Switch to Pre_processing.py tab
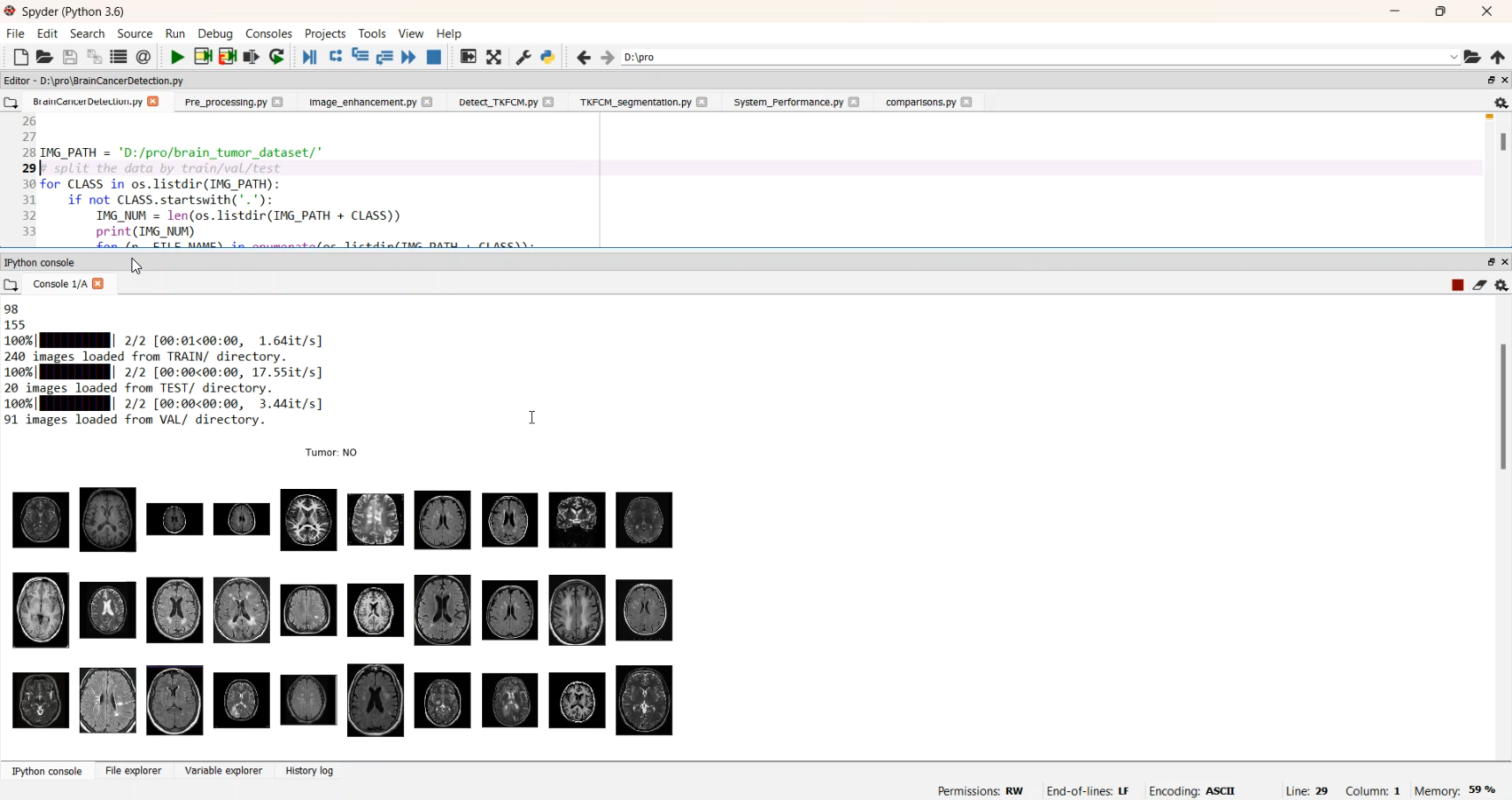This screenshot has height=800, width=1512. (225, 103)
